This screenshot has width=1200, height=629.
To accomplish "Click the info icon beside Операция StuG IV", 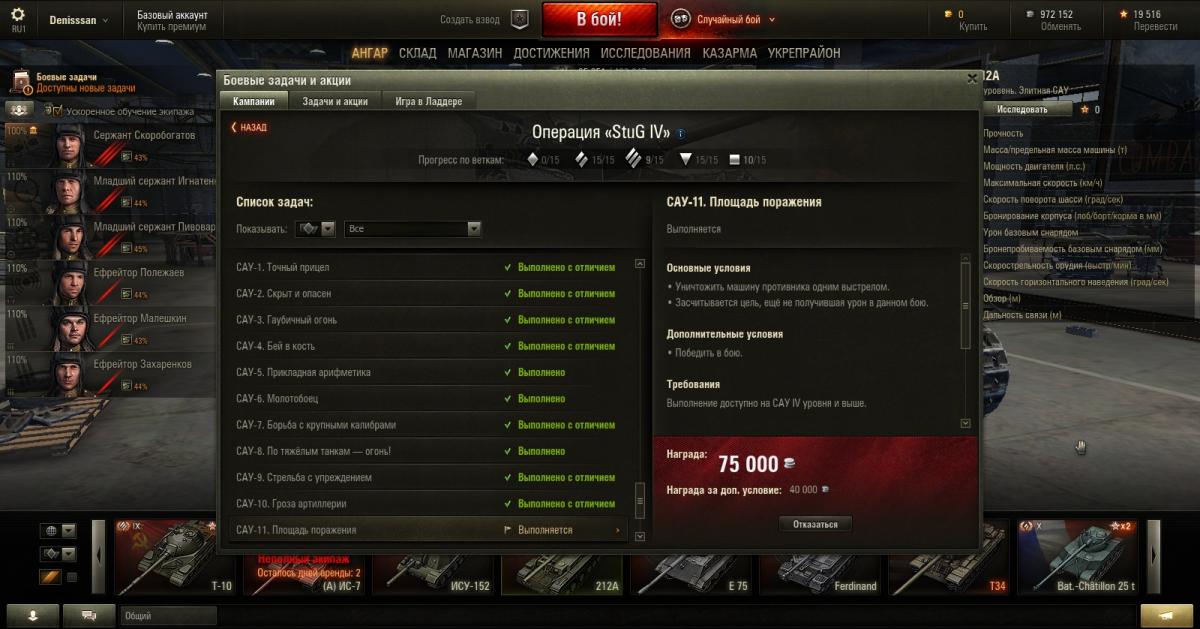I will click(681, 133).
